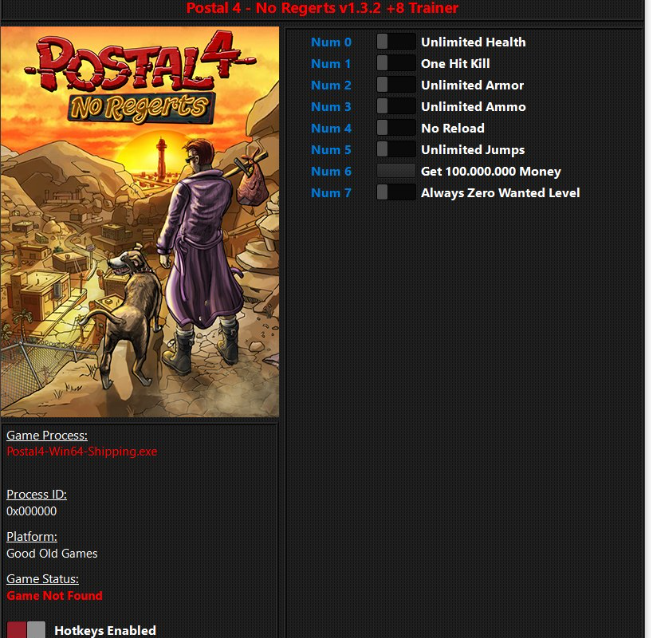Click the Game Process heading
This screenshot has height=638, width=651.
pos(47,435)
